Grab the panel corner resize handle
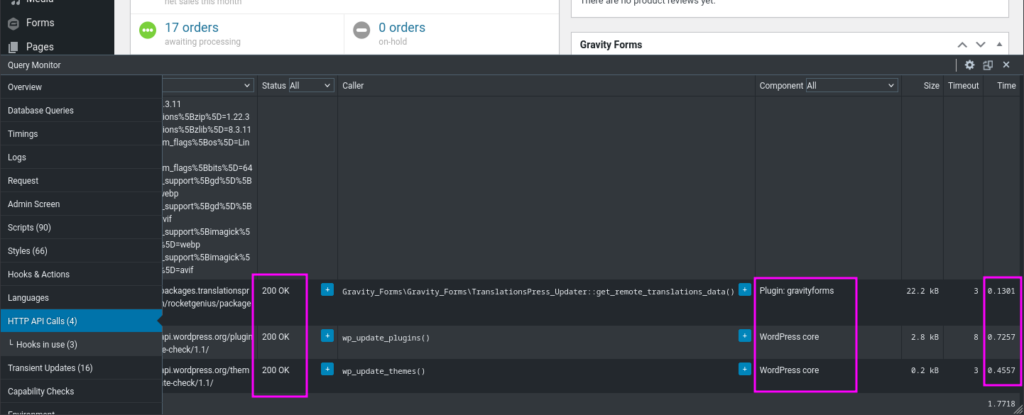 coord(1019,410)
